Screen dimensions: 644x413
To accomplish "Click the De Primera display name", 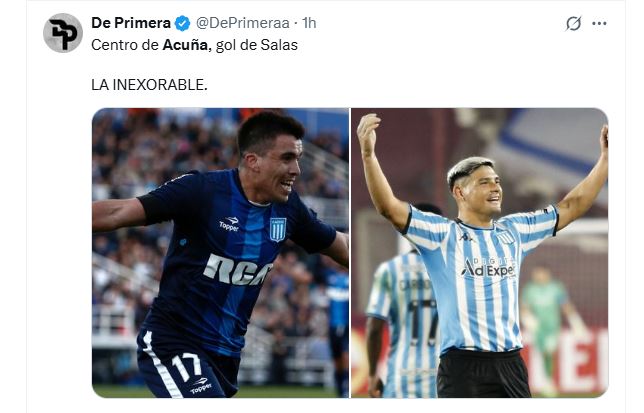I will 131,23.
